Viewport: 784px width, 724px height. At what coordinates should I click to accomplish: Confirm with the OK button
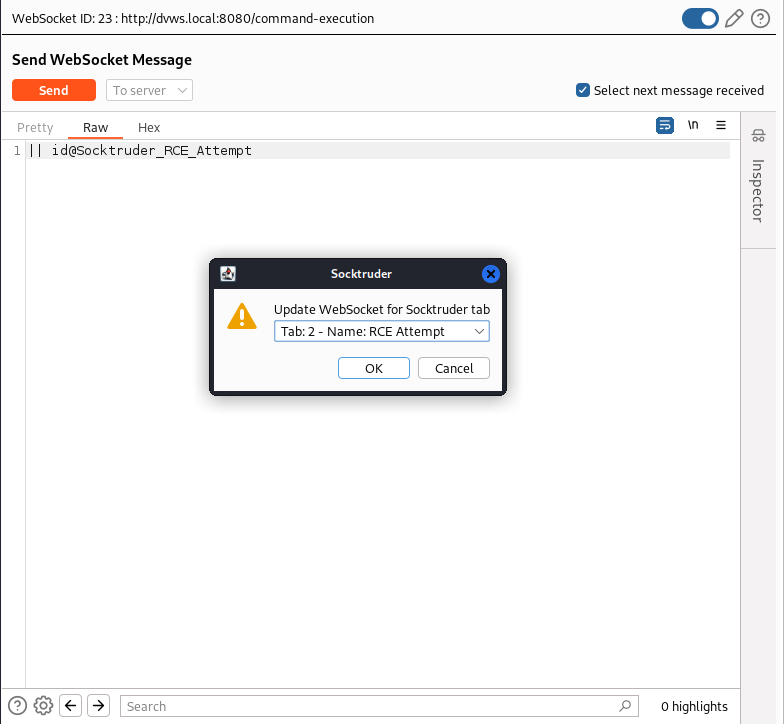(374, 368)
